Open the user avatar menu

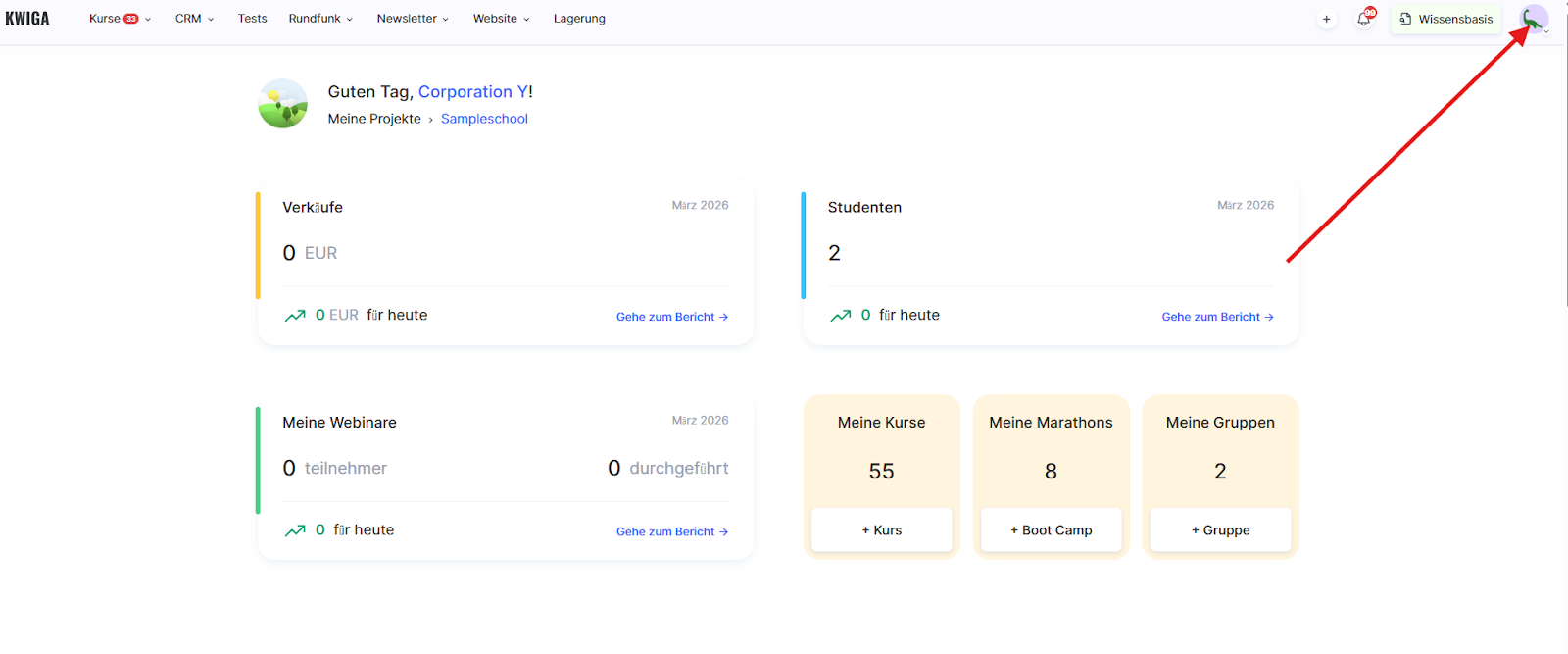(1533, 19)
